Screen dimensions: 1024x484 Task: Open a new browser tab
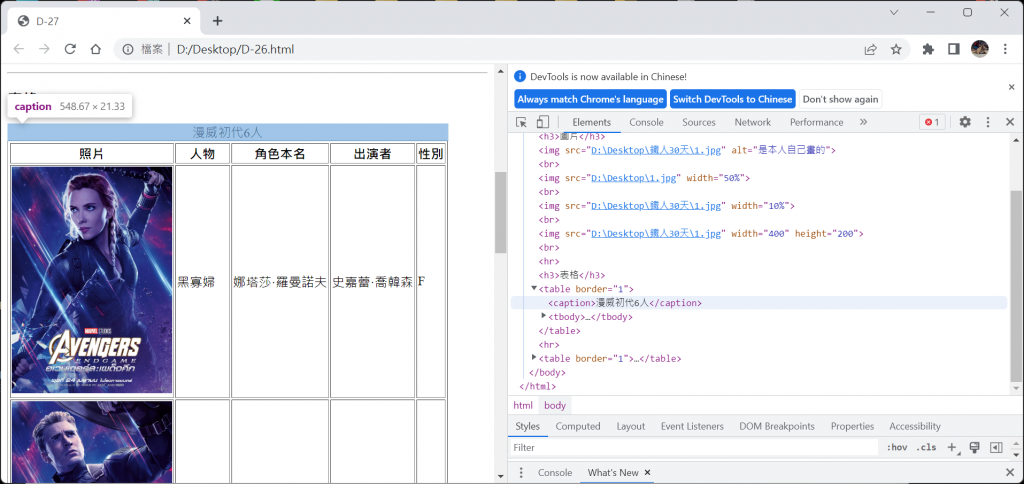tap(217, 21)
